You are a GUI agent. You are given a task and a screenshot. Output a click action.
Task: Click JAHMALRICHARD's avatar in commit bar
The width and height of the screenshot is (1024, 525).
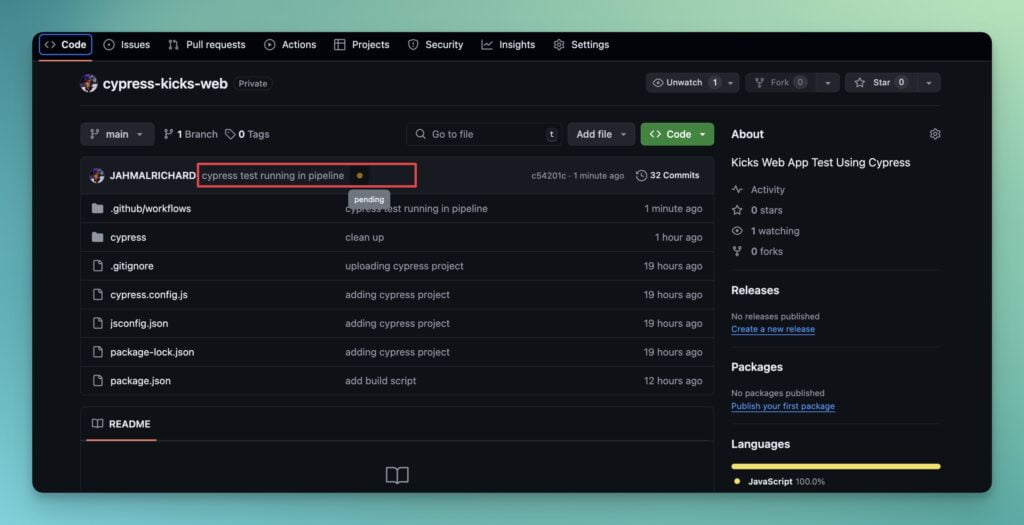click(97, 175)
